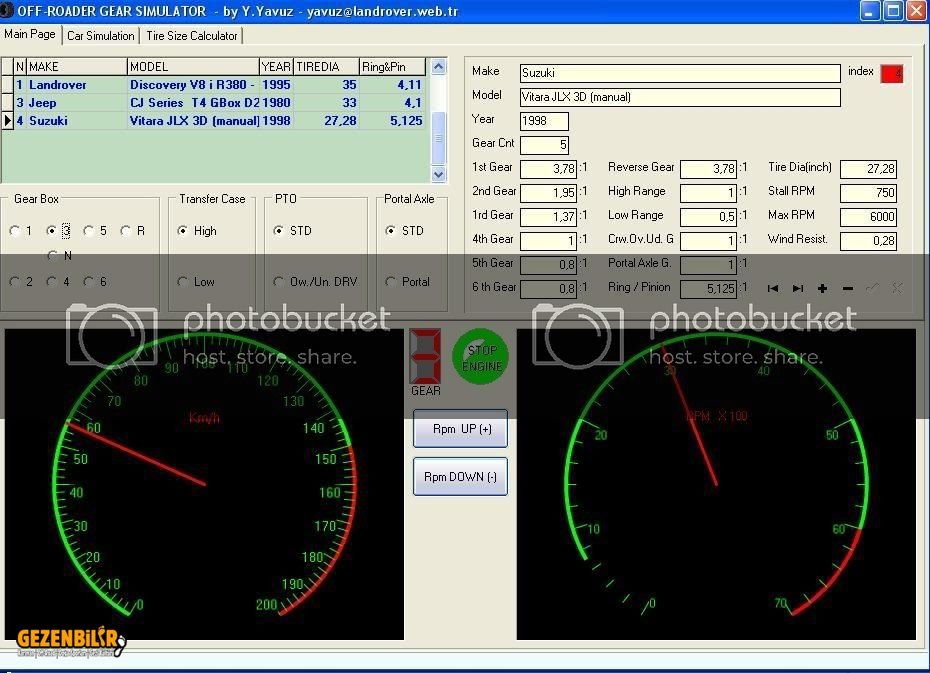This screenshot has width=930, height=673.
Task: Click the Model input field
Action: click(680, 97)
